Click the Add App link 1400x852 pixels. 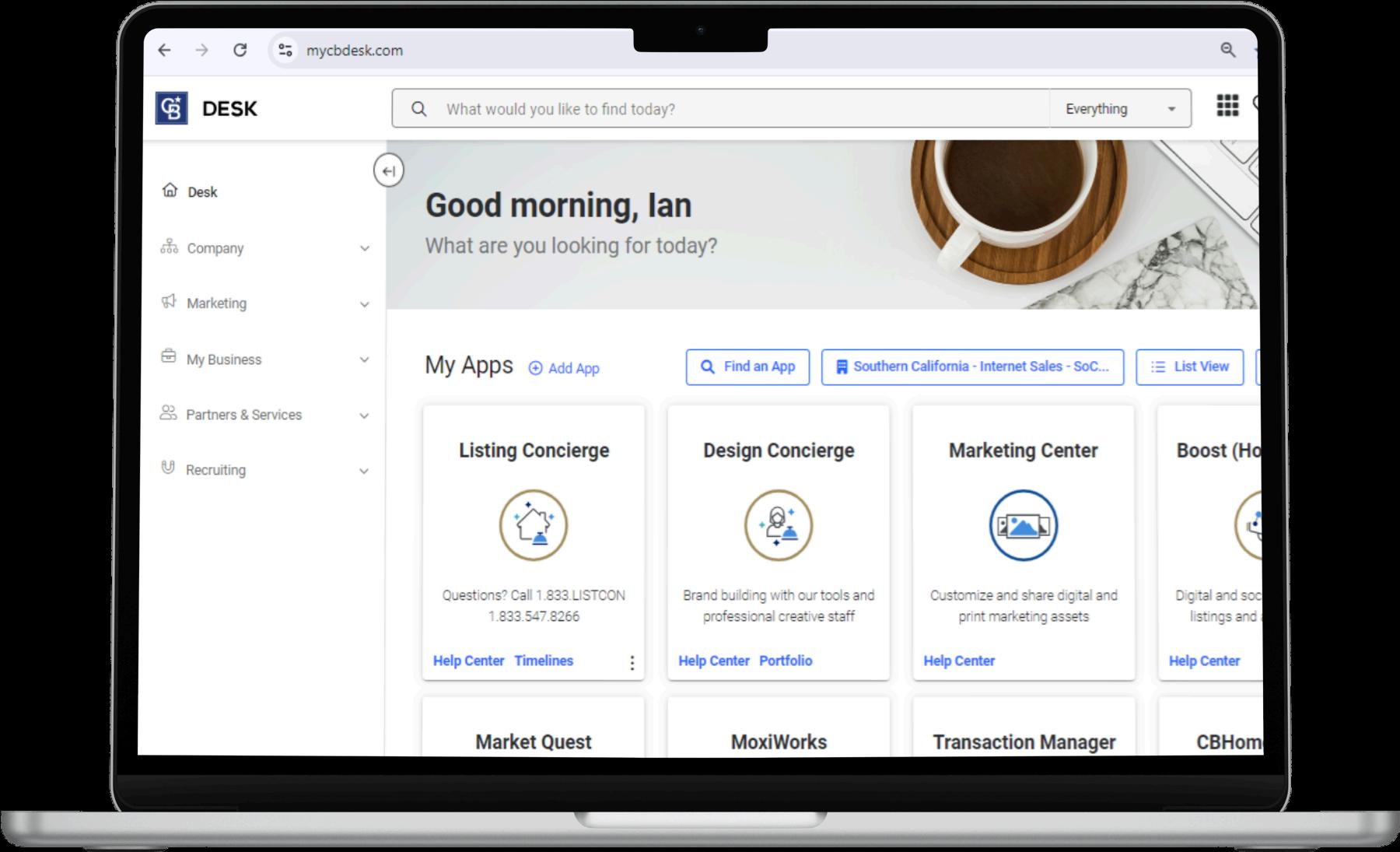coord(565,368)
